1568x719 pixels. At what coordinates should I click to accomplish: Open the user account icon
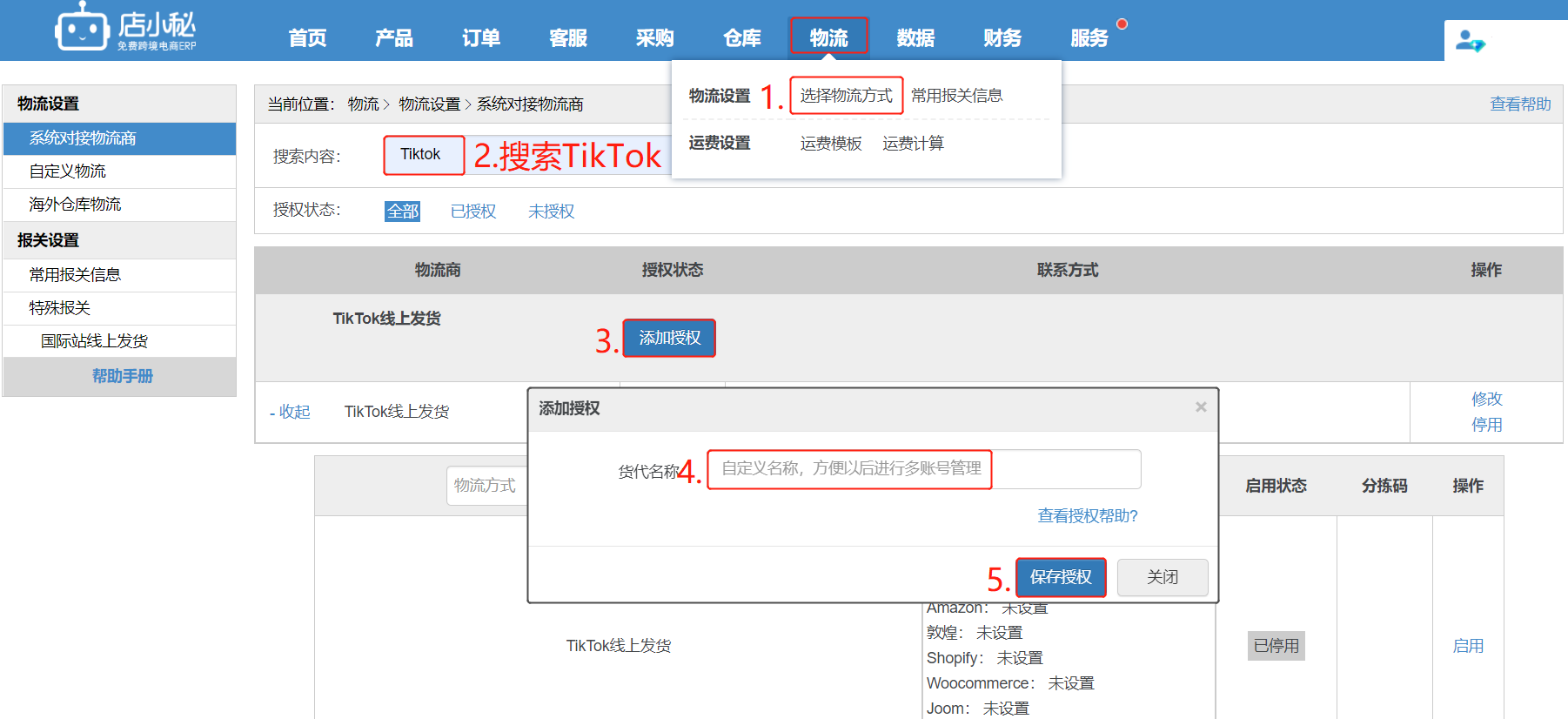[x=1471, y=41]
